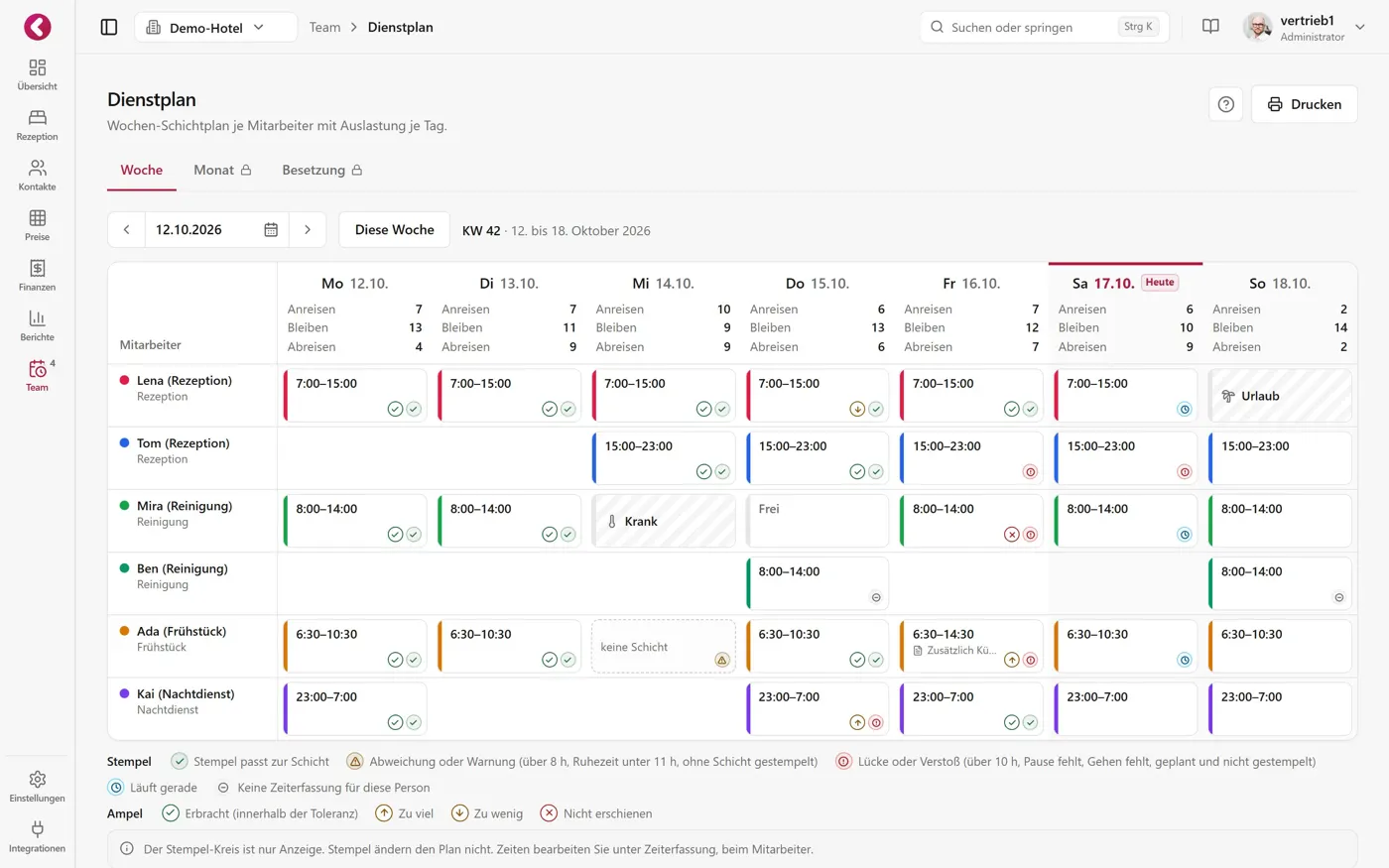Toggle the sidebar panel icon
The height and width of the screenshot is (868, 1389).
point(109,27)
